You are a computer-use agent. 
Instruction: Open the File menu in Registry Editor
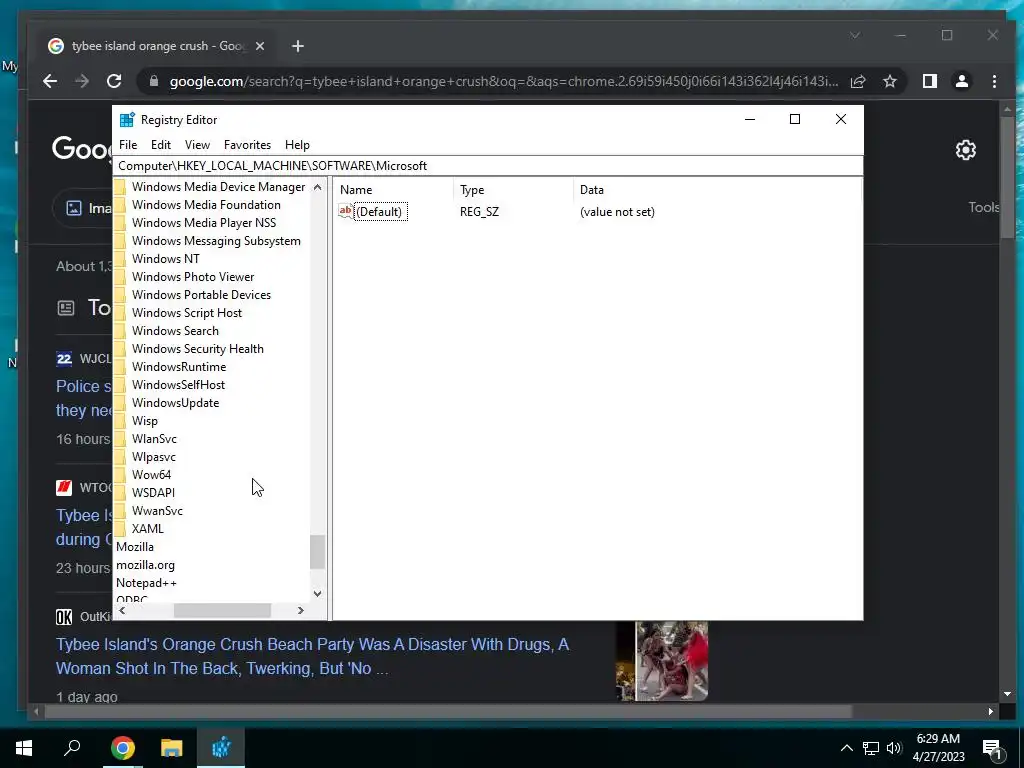[x=128, y=145]
